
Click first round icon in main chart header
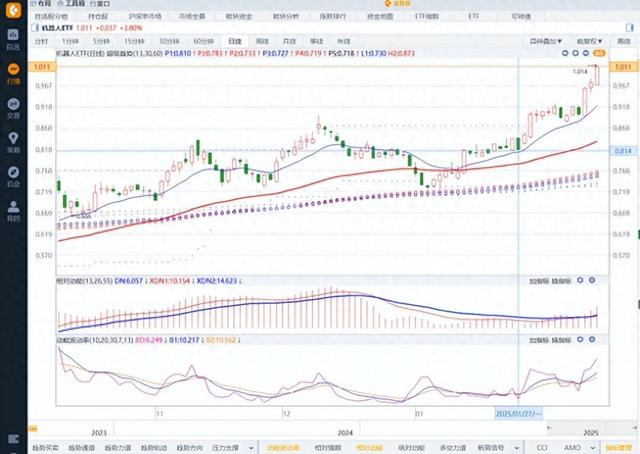pyautogui.click(x=565, y=53)
